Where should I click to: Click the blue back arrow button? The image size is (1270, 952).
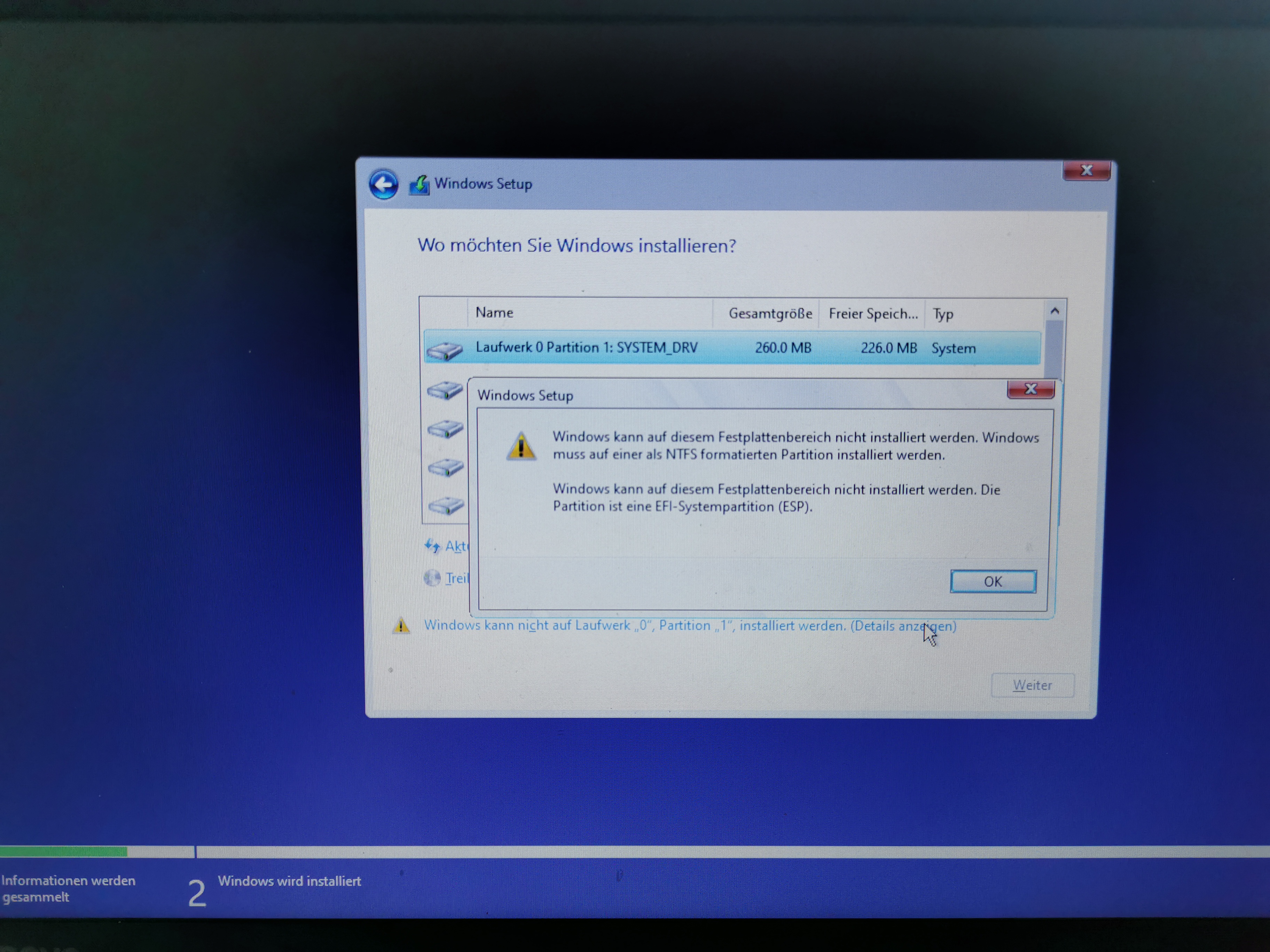pyautogui.click(x=383, y=185)
